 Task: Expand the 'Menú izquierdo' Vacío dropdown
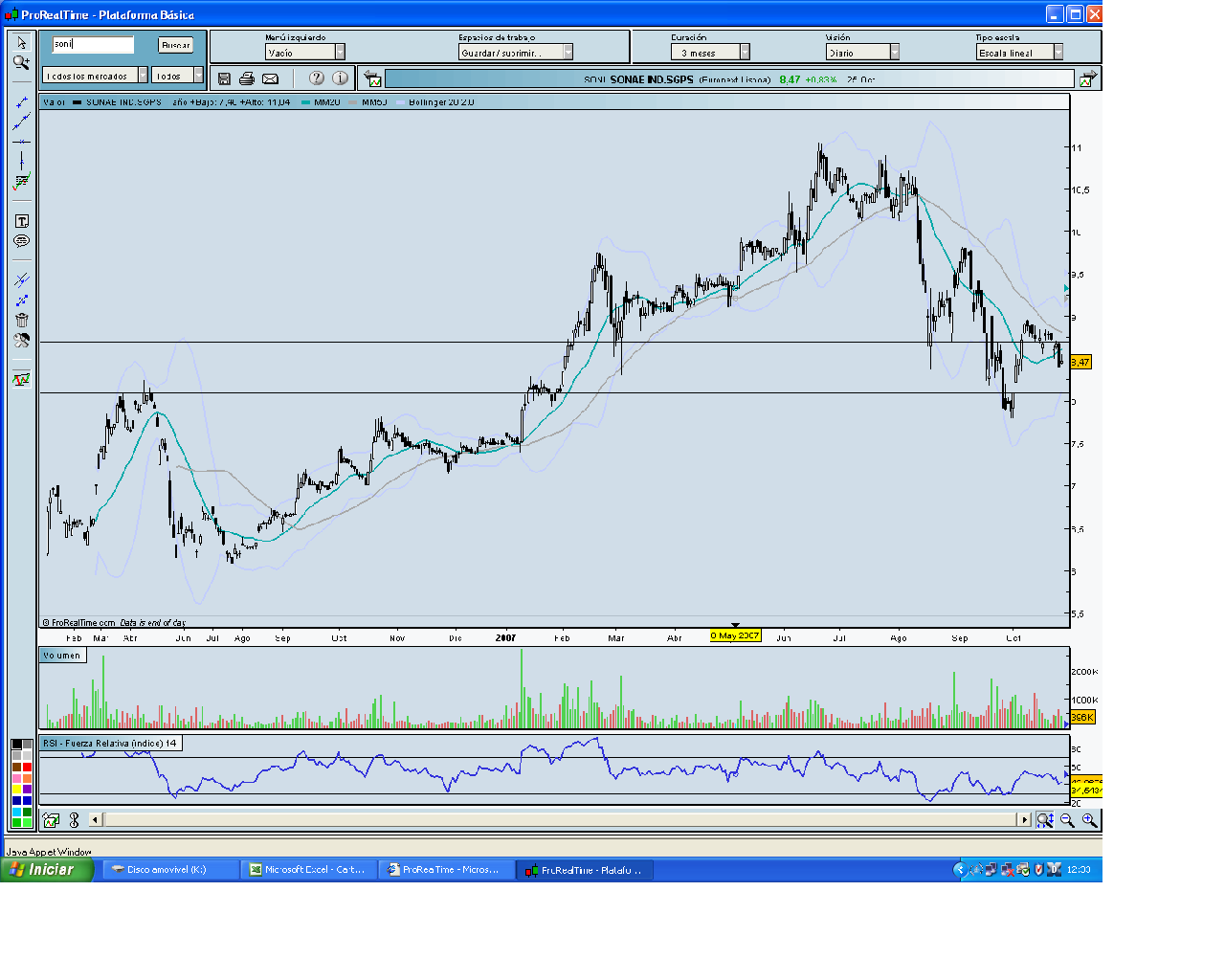coord(305,53)
